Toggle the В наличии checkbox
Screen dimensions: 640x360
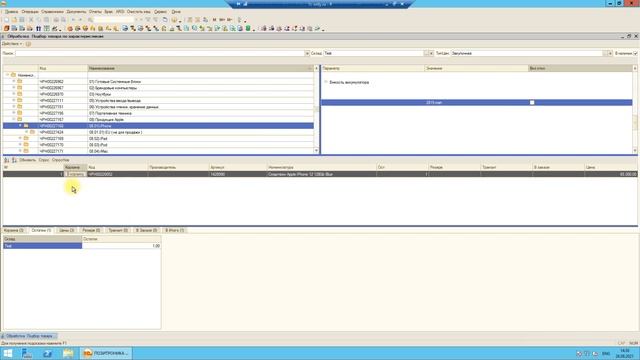pos(635,53)
